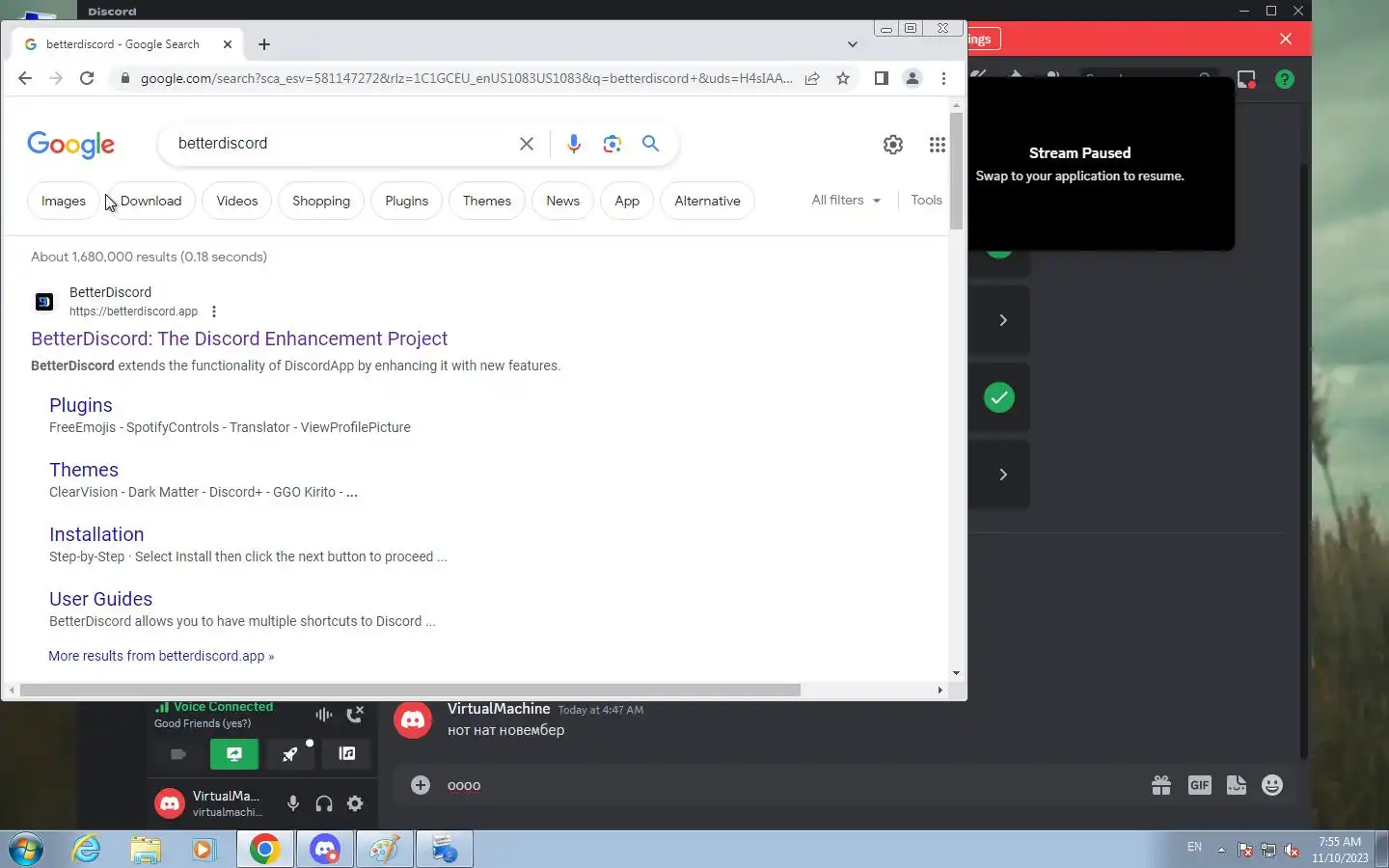
Task: Toggle Discord camera button
Action: pyautogui.click(x=178, y=754)
